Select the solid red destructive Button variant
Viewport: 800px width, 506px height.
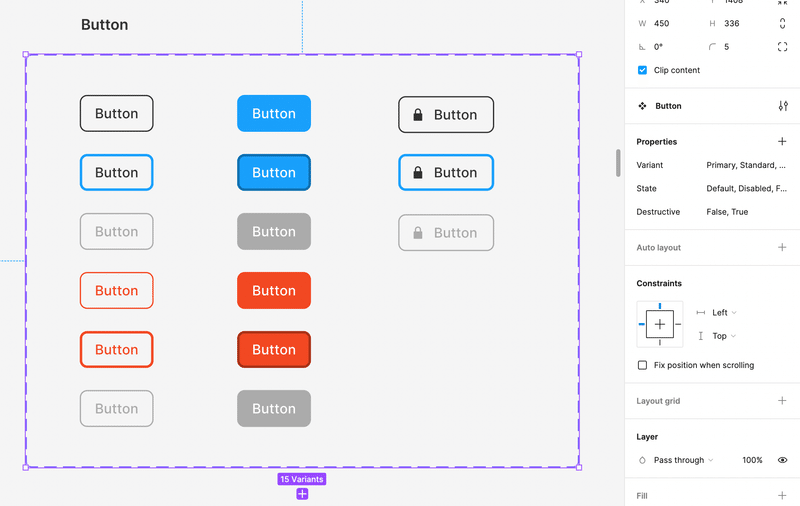274,290
